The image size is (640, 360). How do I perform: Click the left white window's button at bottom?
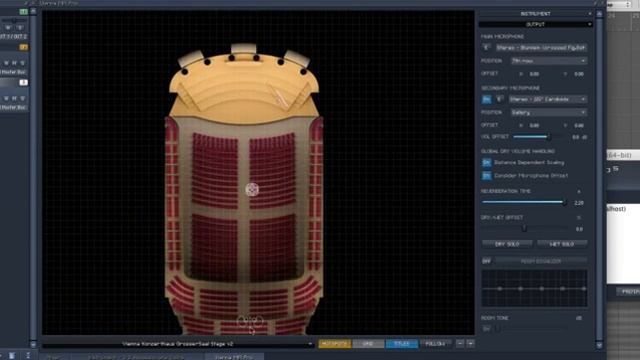click(x=629, y=291)
